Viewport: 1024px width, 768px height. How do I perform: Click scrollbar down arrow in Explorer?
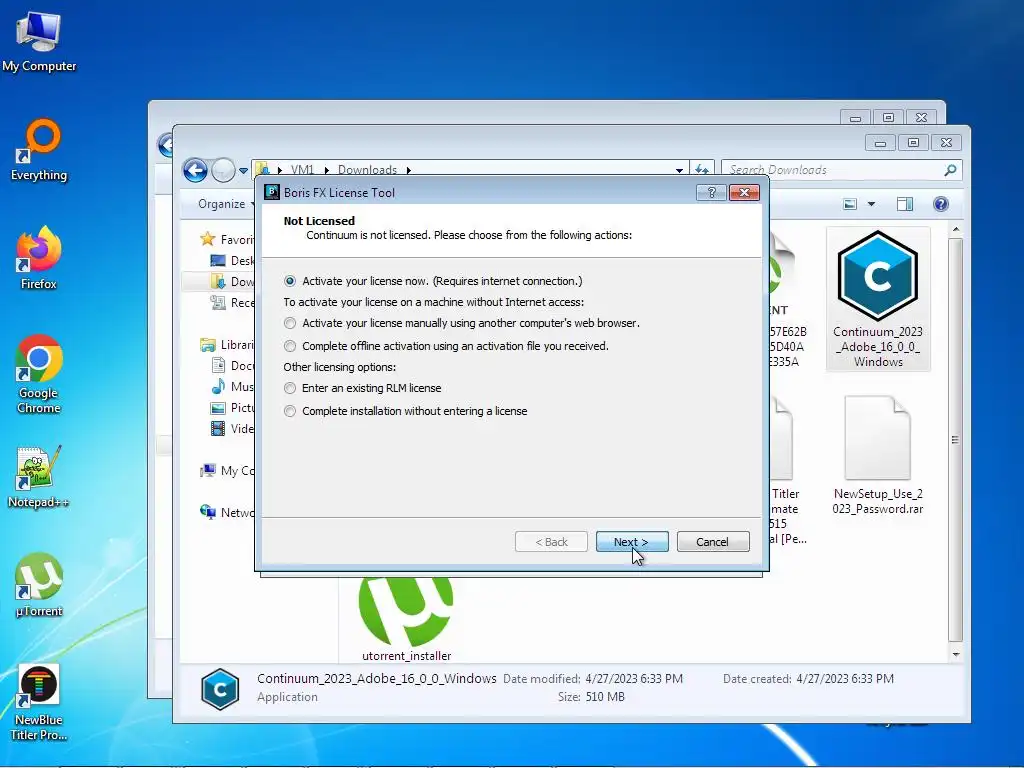[x=955, y=654]
